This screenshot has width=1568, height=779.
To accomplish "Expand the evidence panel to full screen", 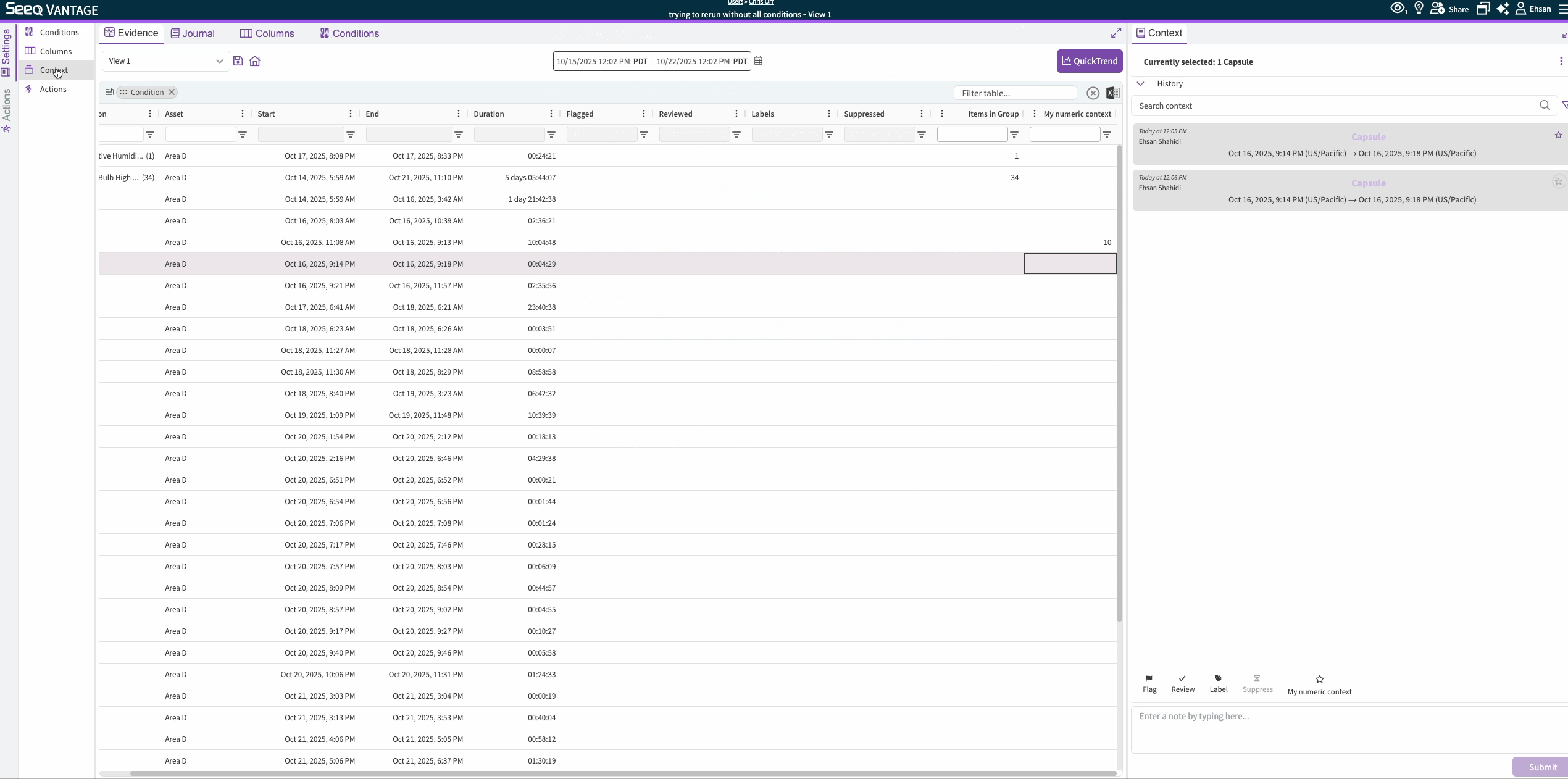I will pos(1116,33).
